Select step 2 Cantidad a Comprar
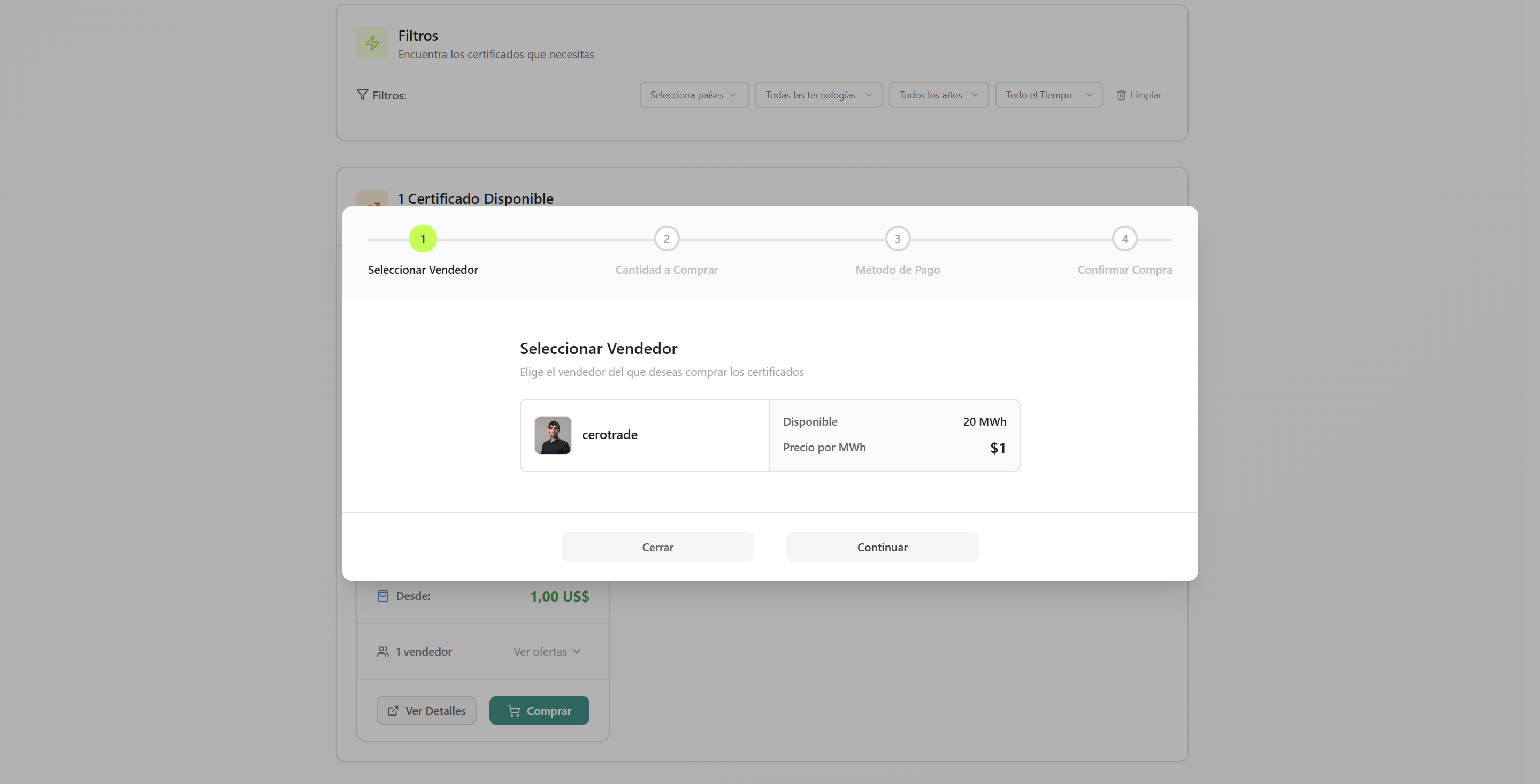 (666, 239)
